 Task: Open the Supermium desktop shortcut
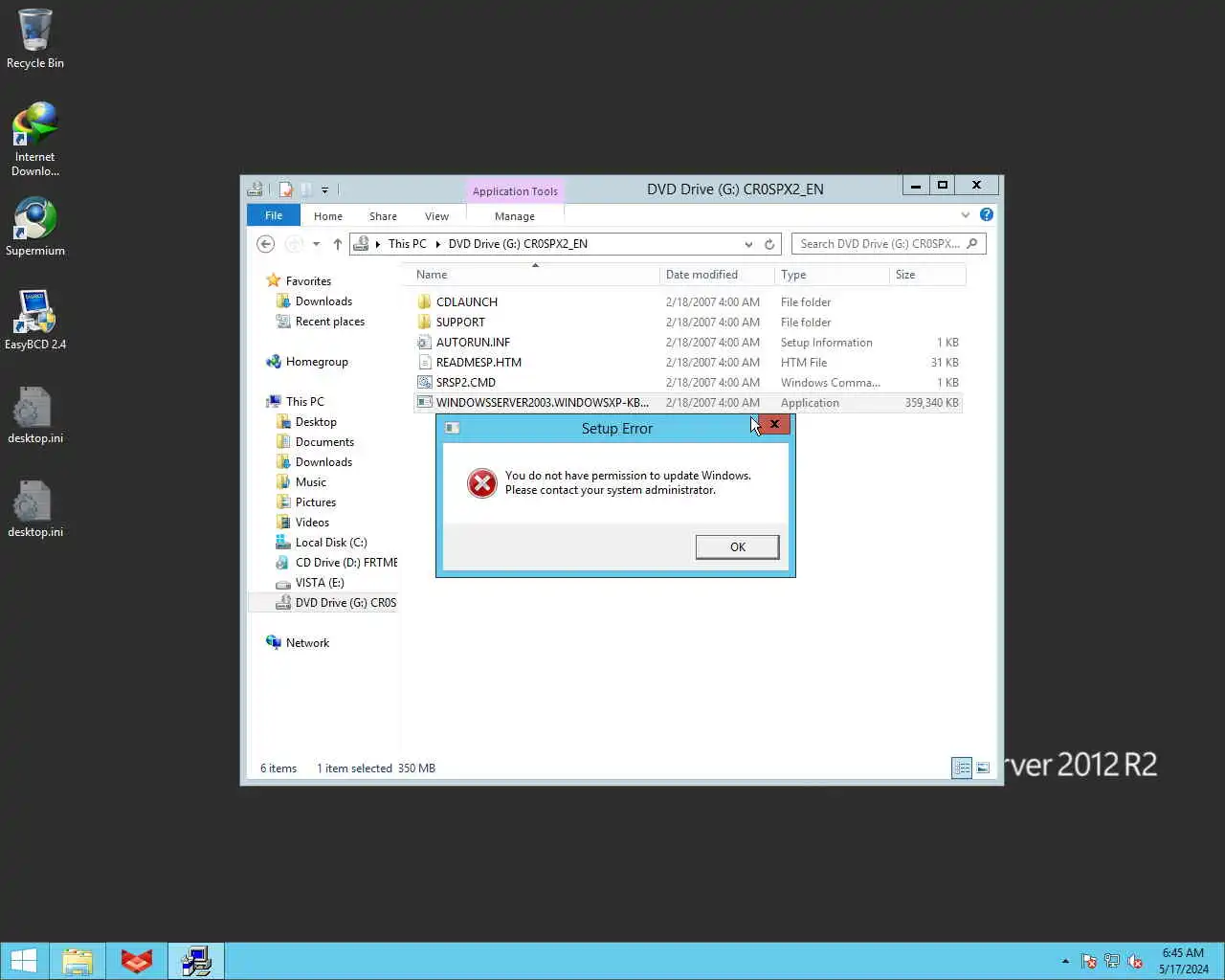(35, 227)
